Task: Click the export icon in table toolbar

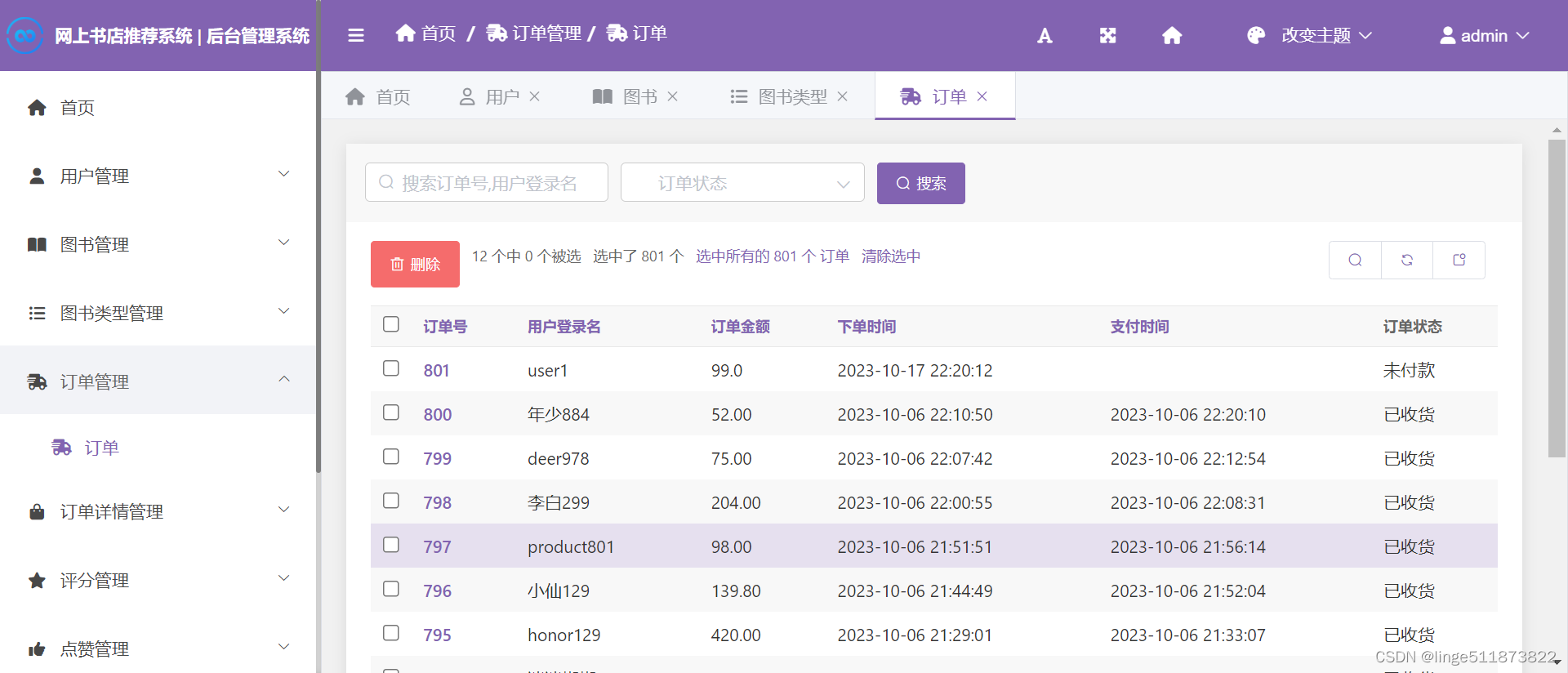Action: [x=1459, y=260]
